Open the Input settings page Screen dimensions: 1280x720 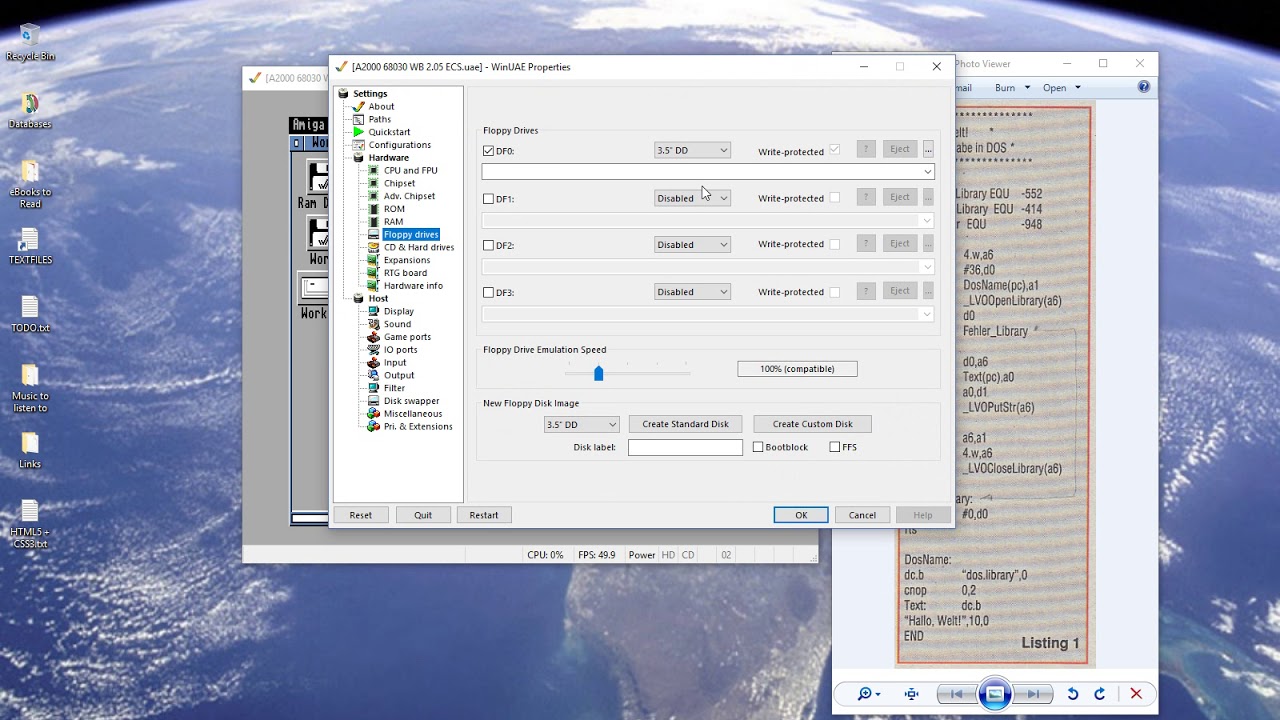(395, 363)
